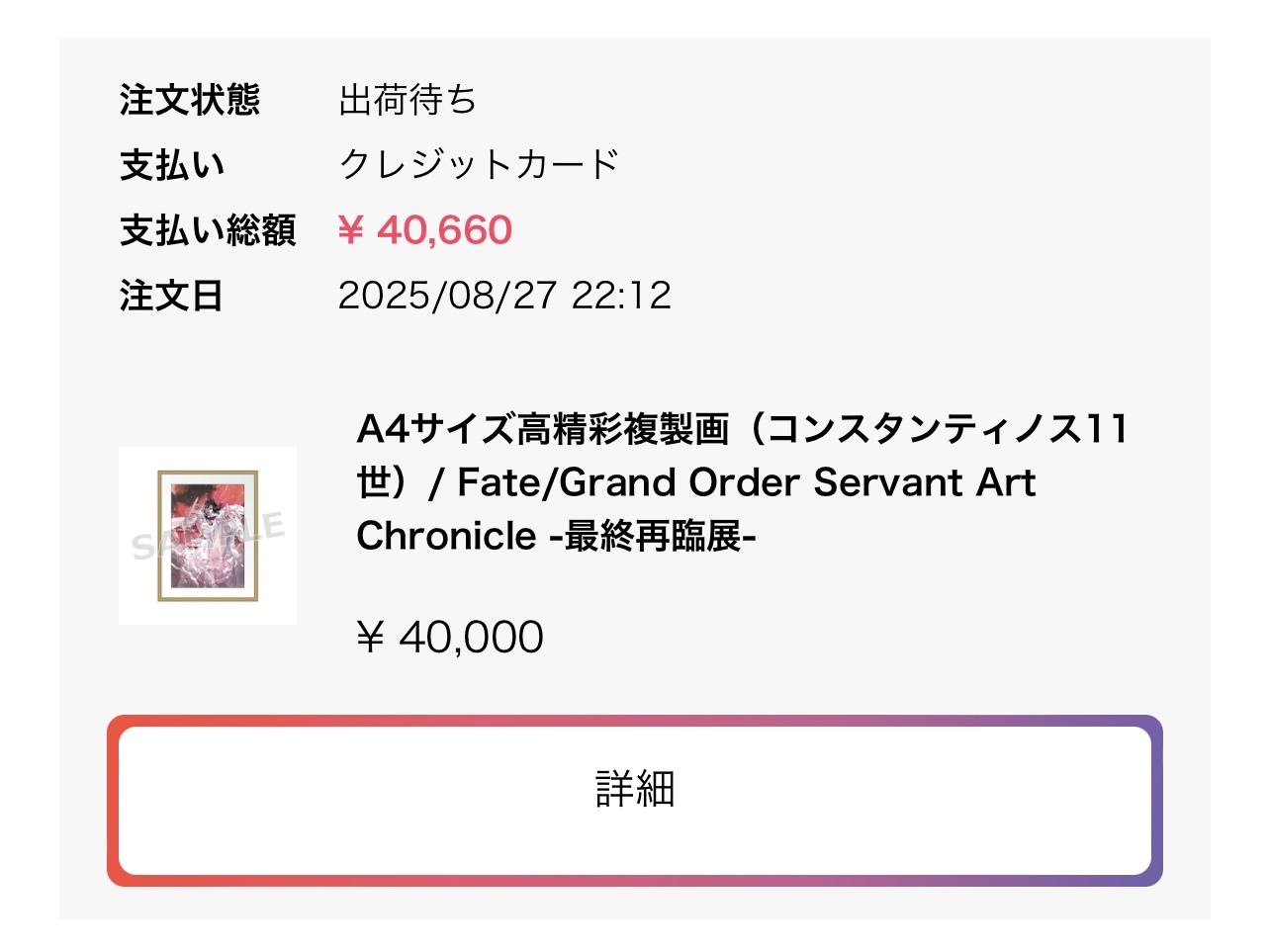Click the yen symbol beside 40,000

(370, 638)
